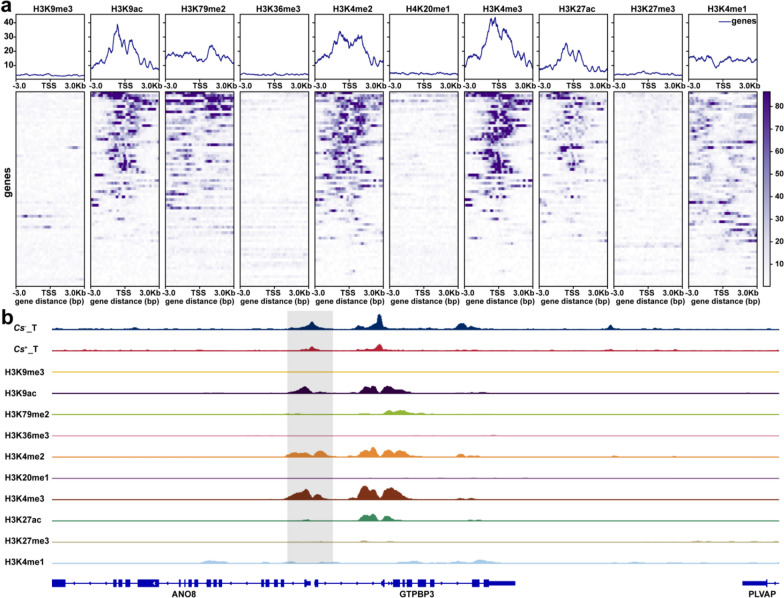
Task: Click the panel letter 'b'
Action: click(x=6, y=318)
